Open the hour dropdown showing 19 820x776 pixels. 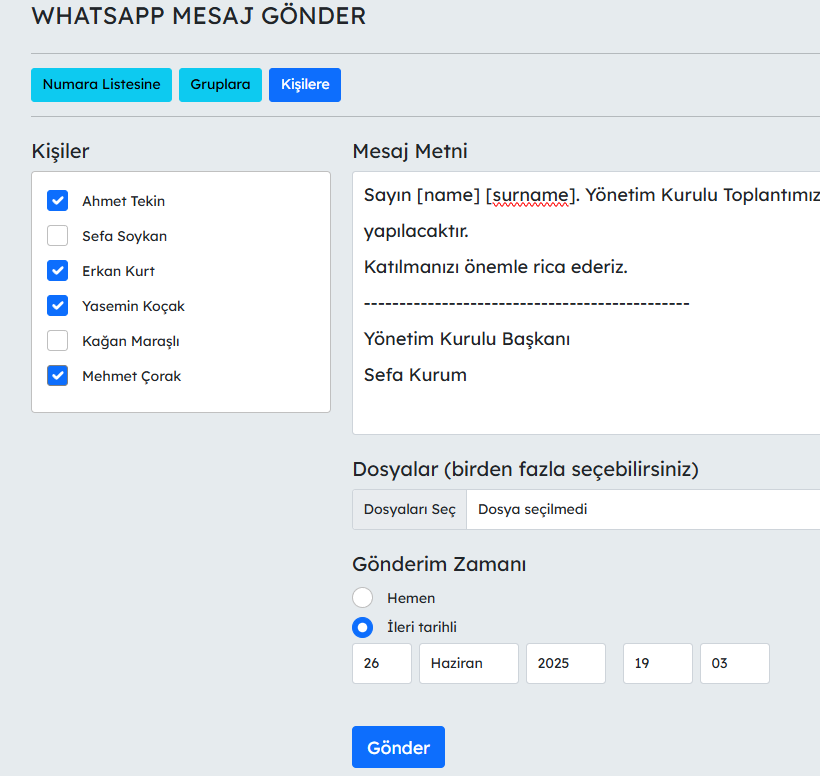click(657, 663)
